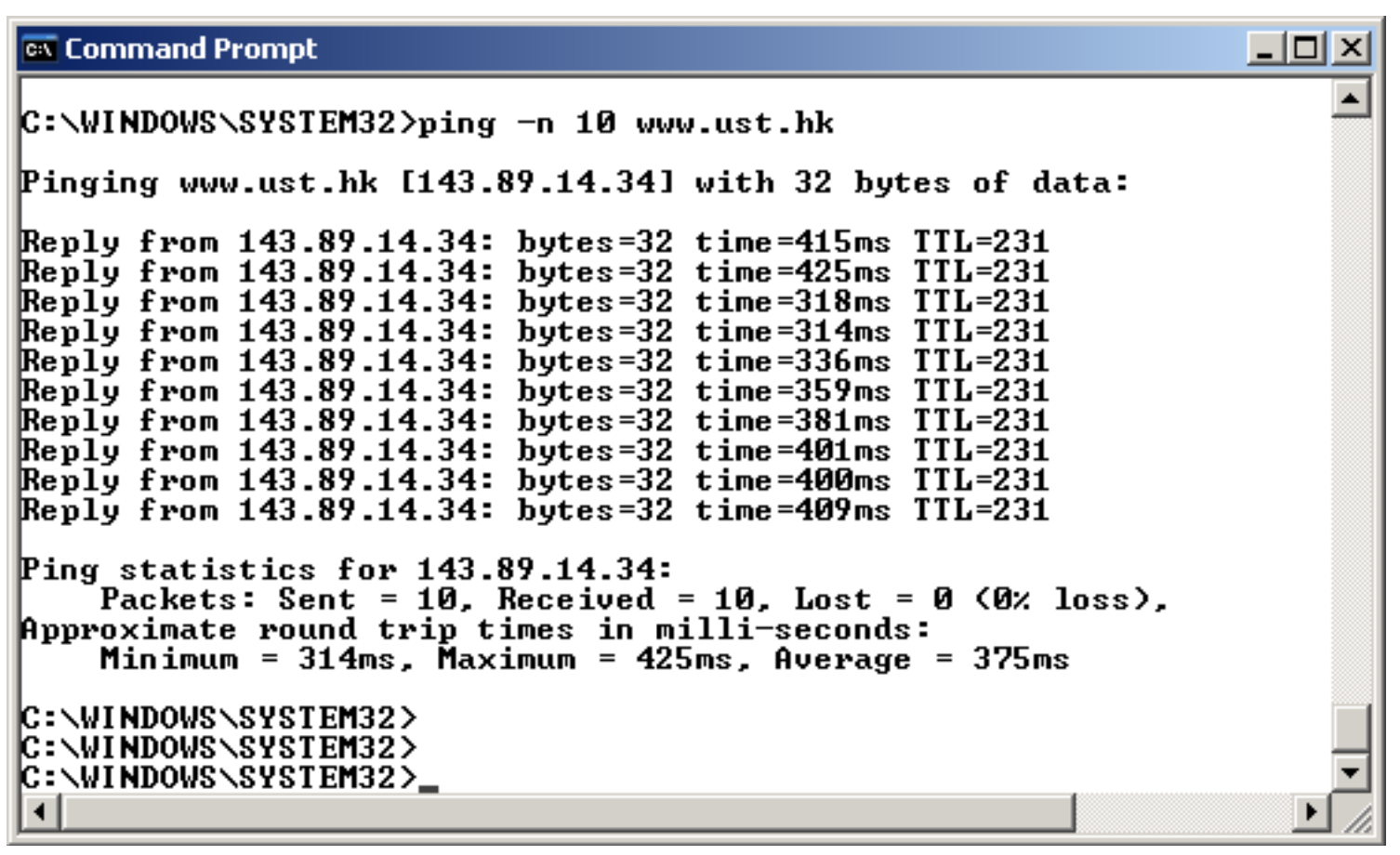Click the reply line with time=318ms
Screen dimensions: 1400x855
pos(535,302)
